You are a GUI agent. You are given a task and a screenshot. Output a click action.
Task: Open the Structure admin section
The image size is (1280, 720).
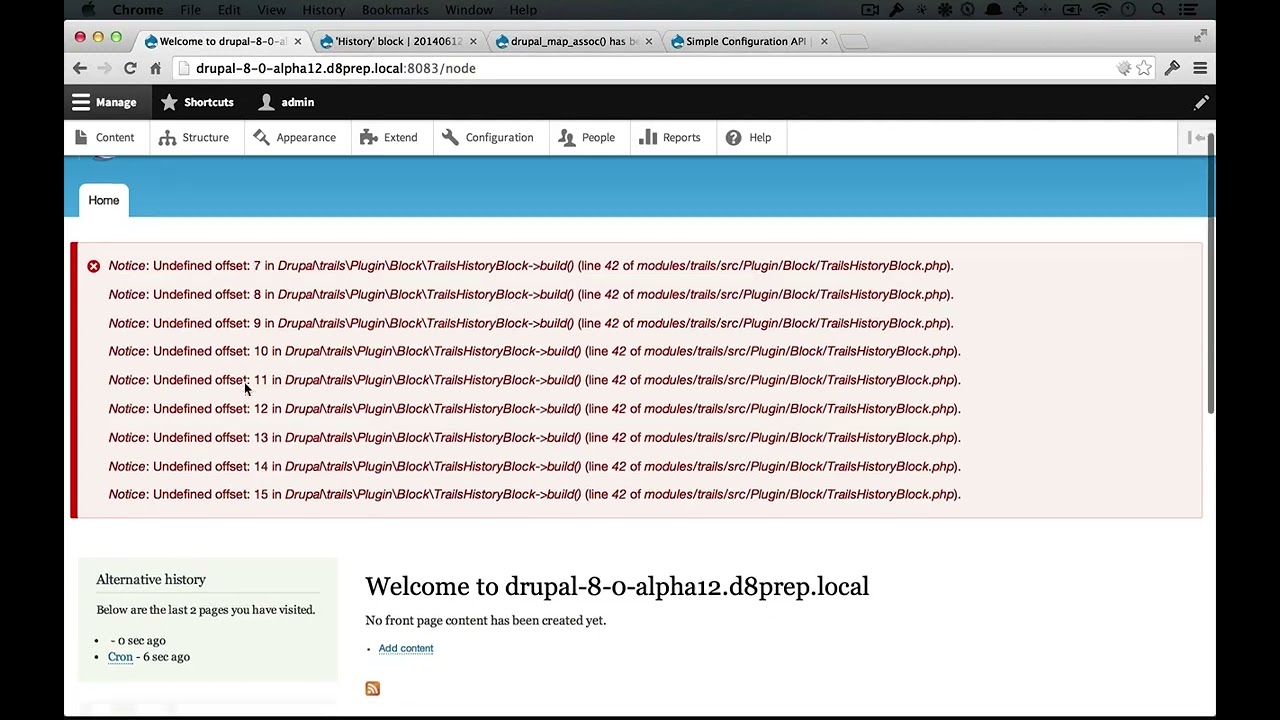click(194, 137)
